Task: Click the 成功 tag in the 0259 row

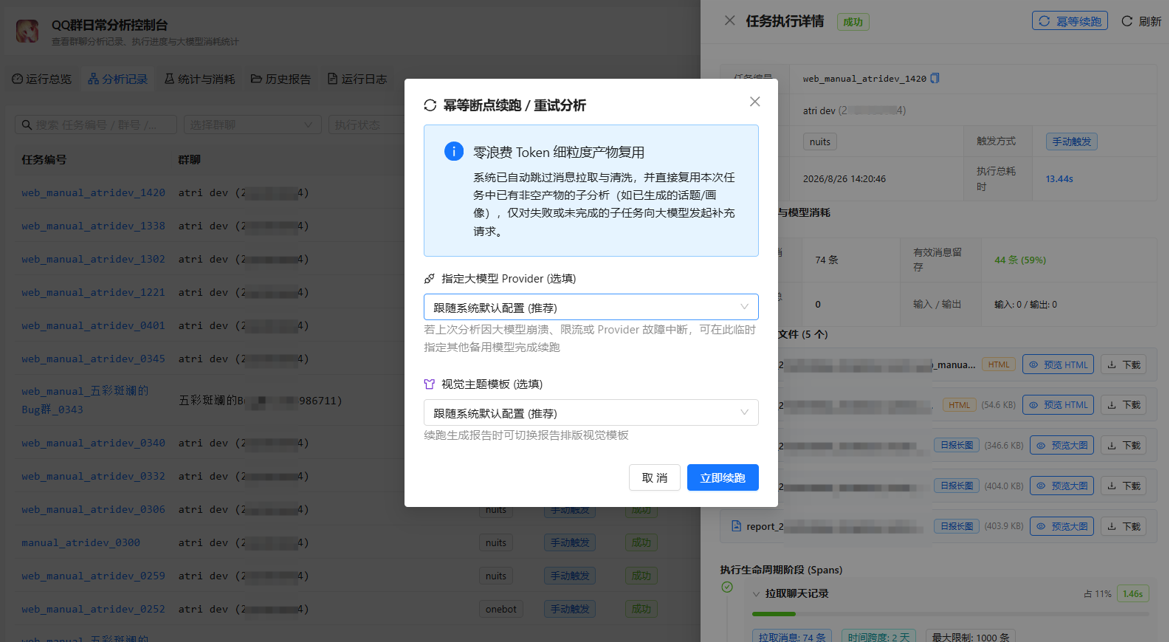Action: pos(641,576)
